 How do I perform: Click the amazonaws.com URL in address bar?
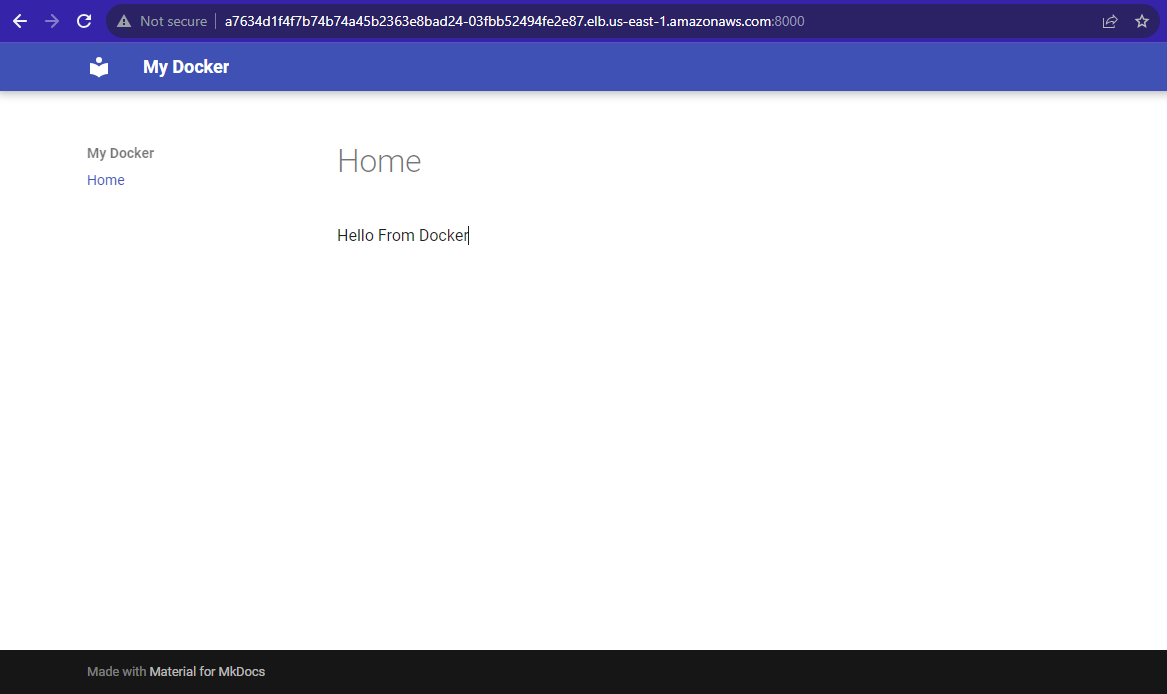pos(514,22)
